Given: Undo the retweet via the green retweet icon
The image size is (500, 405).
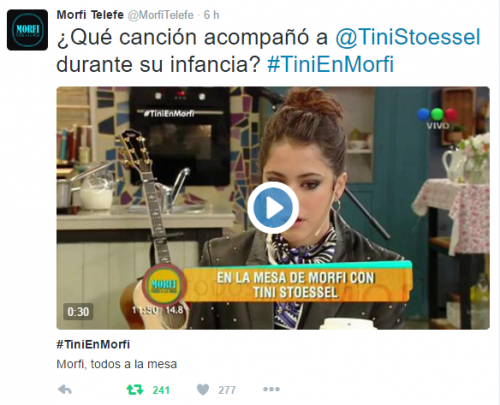Looking at the screenshot, I should click(x=135, y=389).
